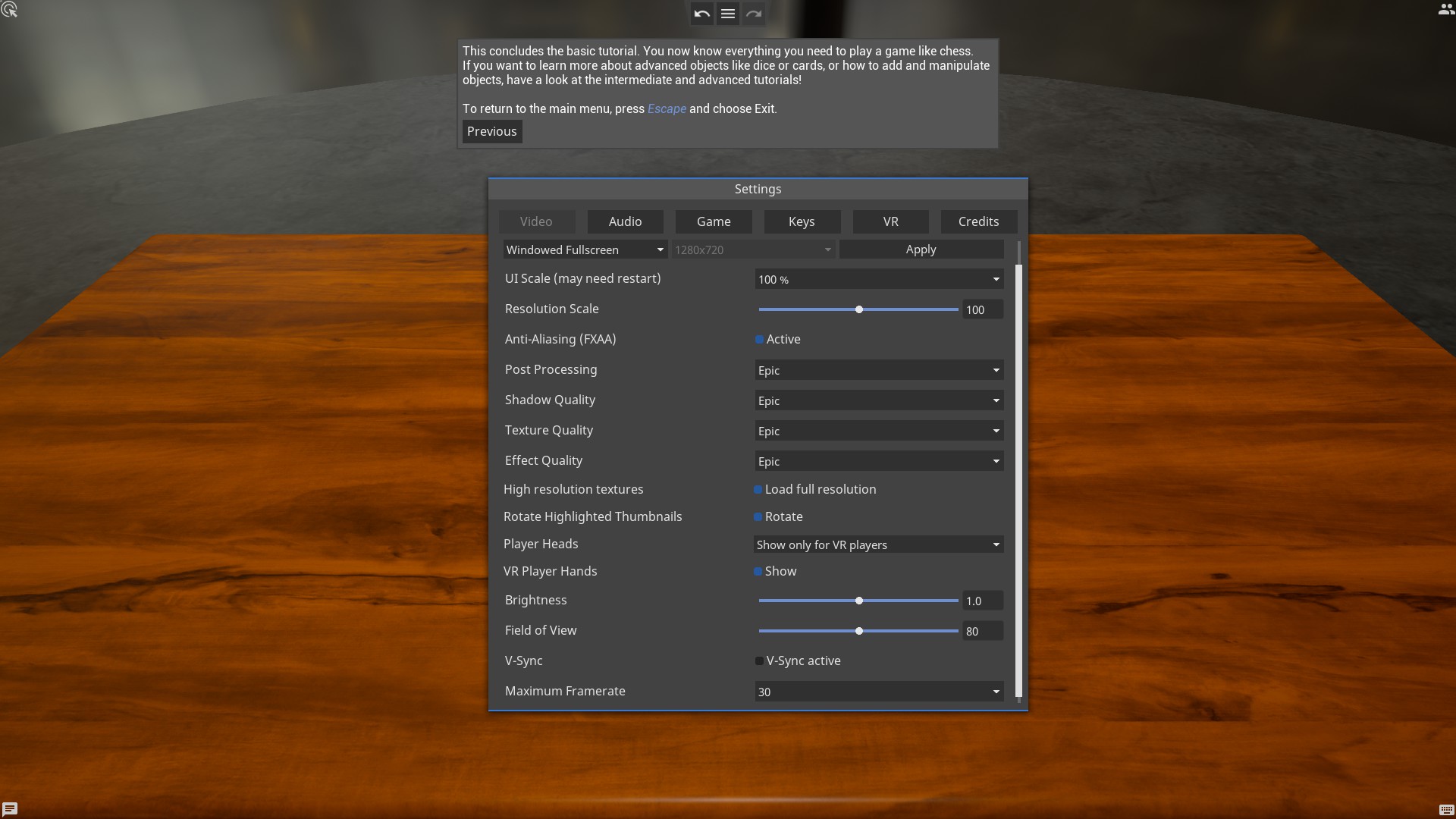Switch to the Audio tab
Screen dimensions: 1456x819
(x=625, y=221)
